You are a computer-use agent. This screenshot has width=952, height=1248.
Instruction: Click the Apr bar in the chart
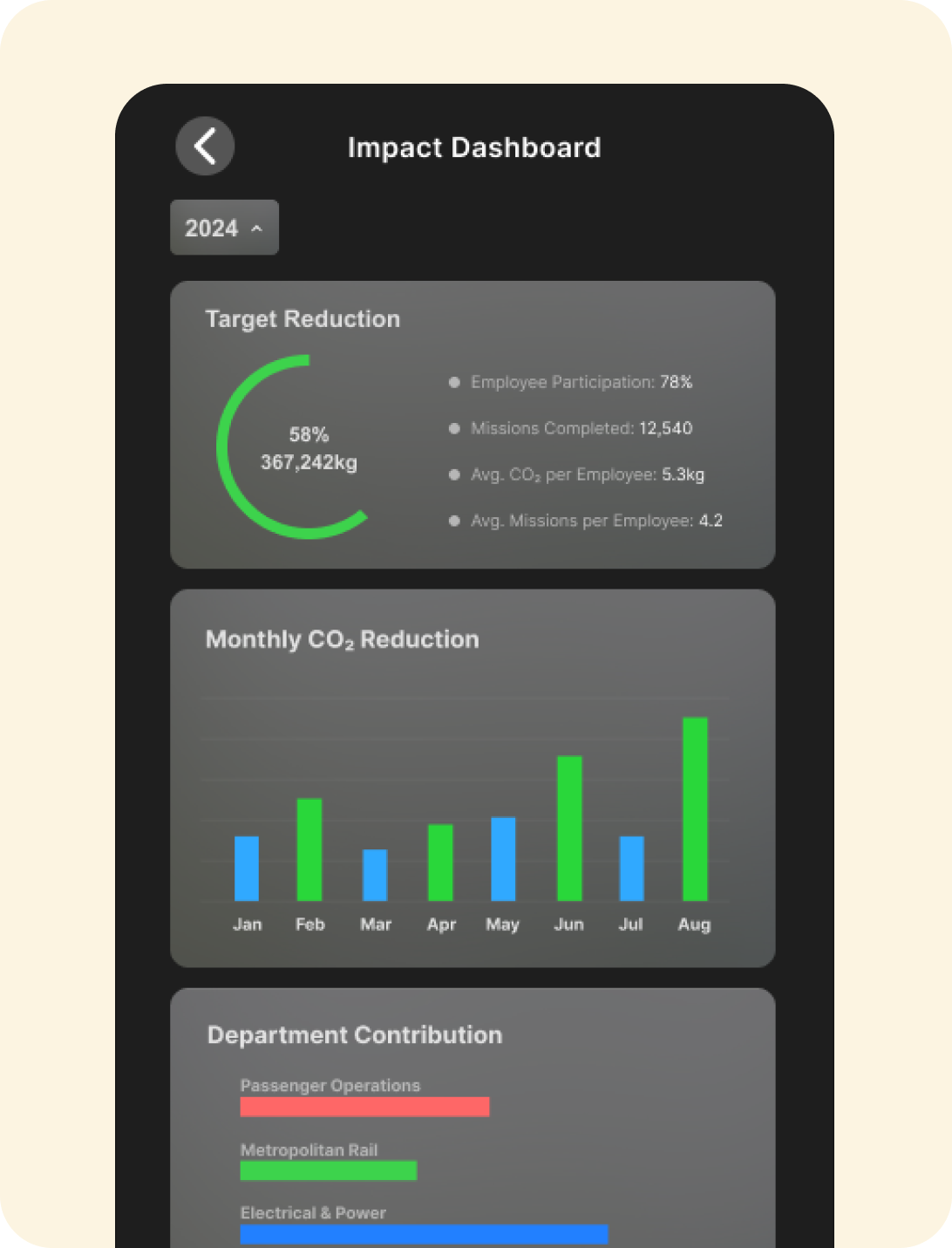pyautogui.click(x=440, y=863)
